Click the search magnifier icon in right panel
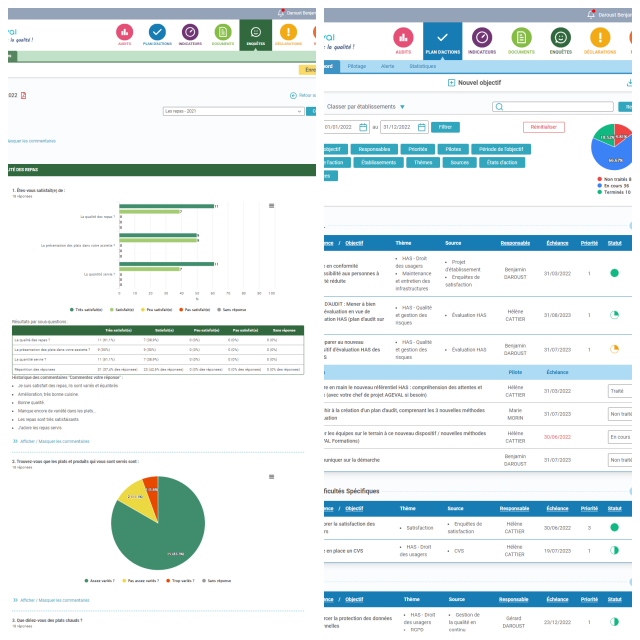640x640 pixels. [x=499, y=107]
